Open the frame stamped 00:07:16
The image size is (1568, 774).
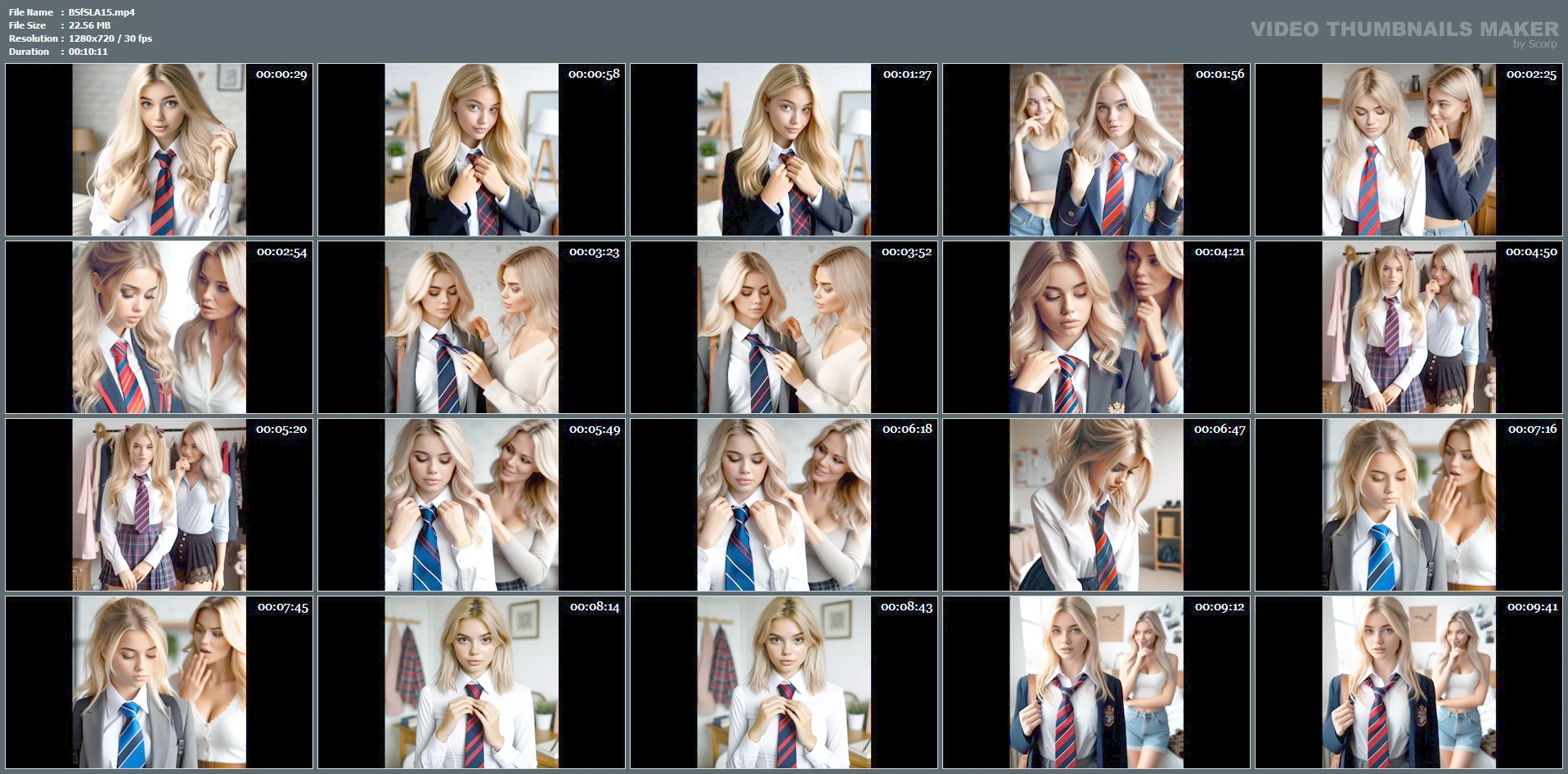pyautogui.click(x=1409, y=505)
